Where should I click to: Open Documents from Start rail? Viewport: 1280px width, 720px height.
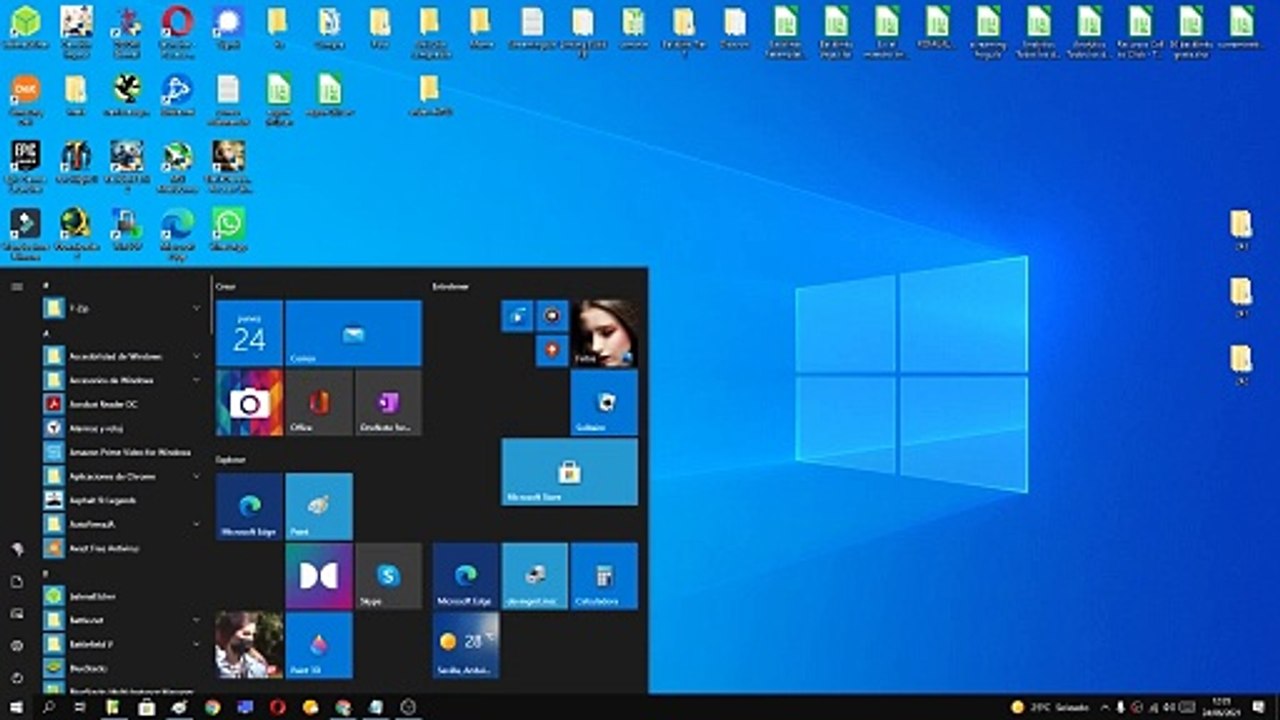point(16,581)
